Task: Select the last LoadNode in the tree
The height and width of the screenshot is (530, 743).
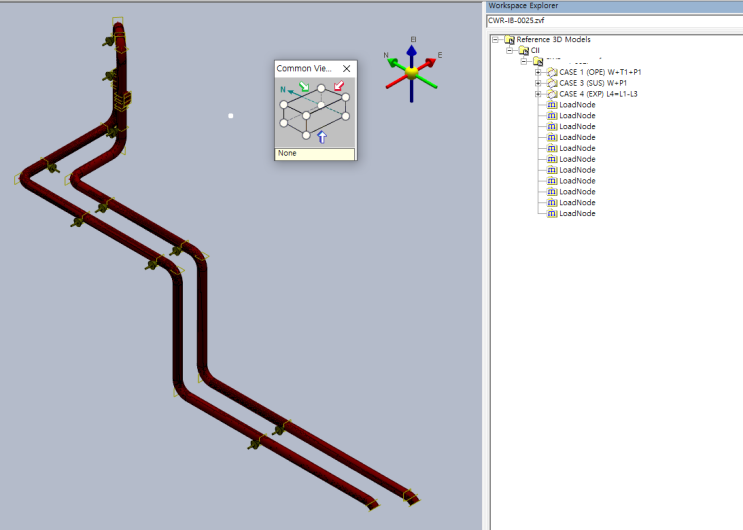Action: click(x=577, y=213)
